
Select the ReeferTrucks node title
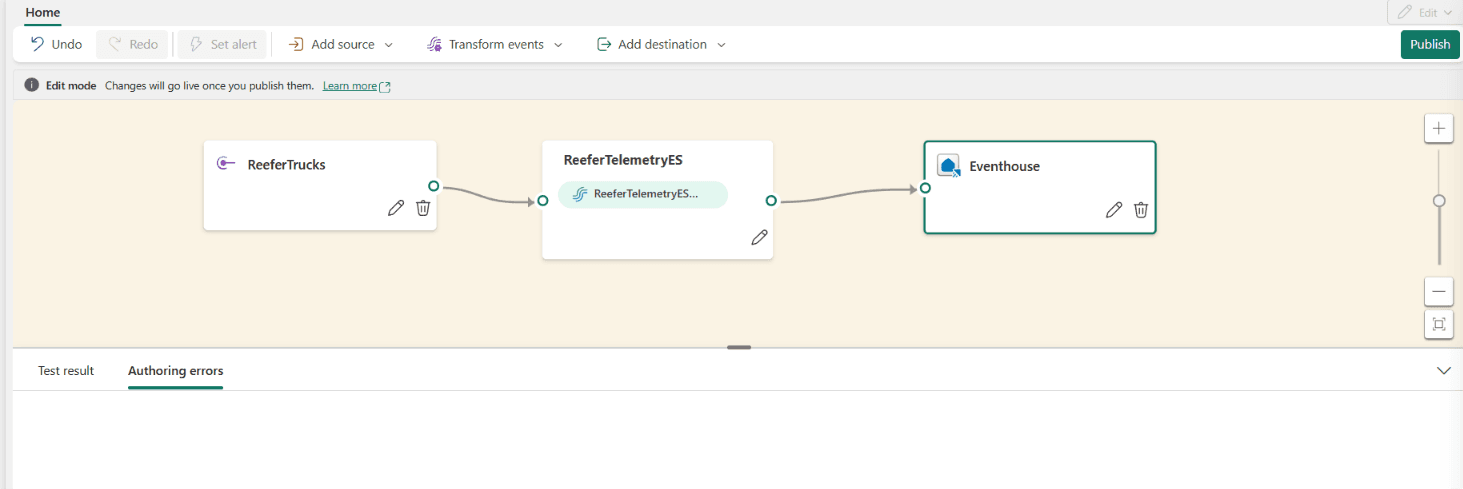[286, 165]
